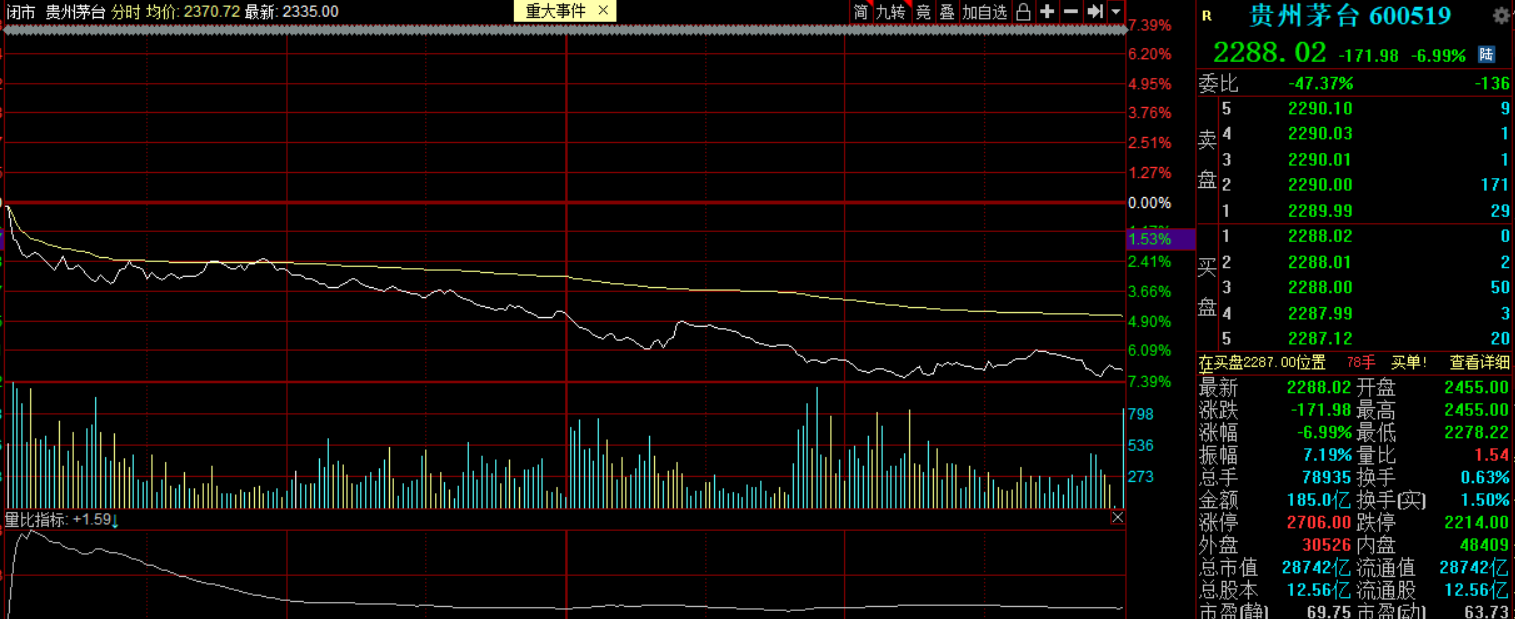Click stock title 贵州茅台 600519
The image size is (1515, 619).
click(x=1350, y=15)
